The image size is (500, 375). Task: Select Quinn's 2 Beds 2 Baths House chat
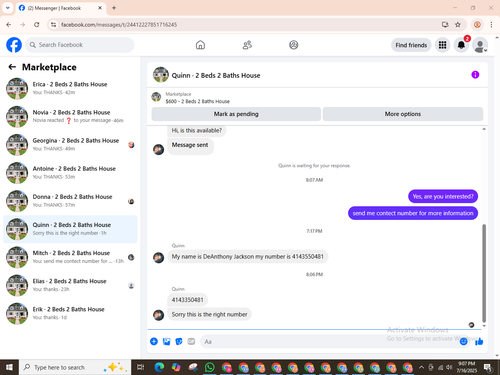coord(70,229)
